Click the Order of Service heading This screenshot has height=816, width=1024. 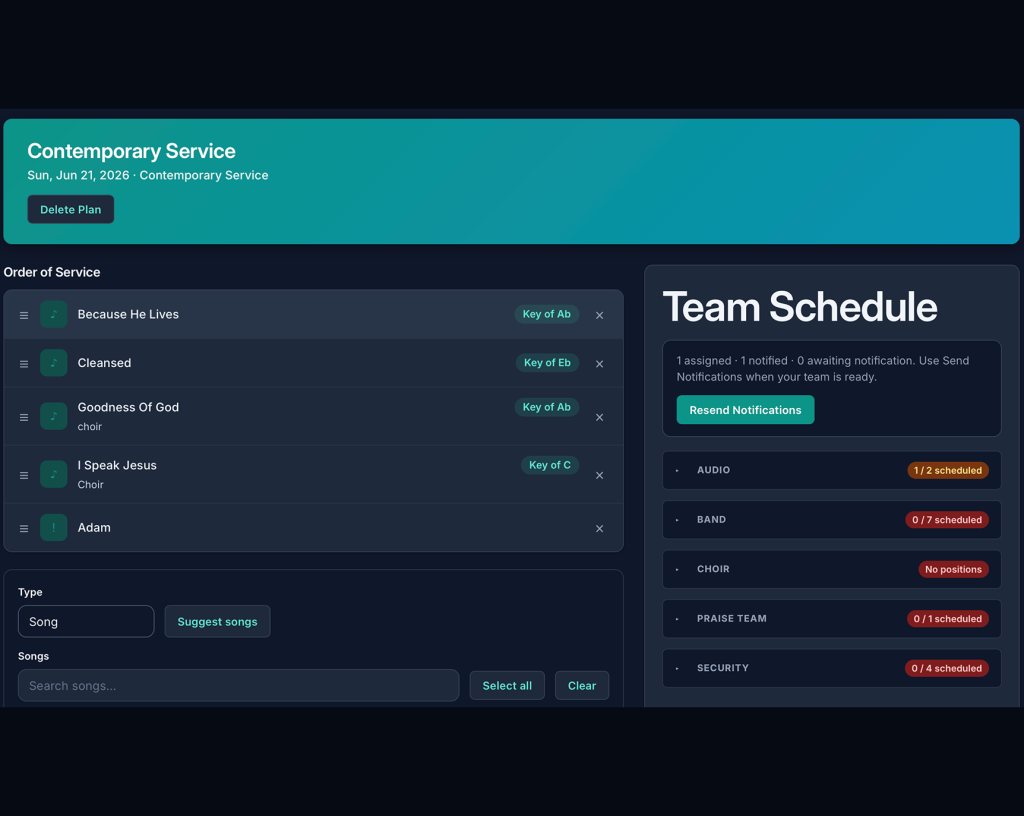point(52,272)
